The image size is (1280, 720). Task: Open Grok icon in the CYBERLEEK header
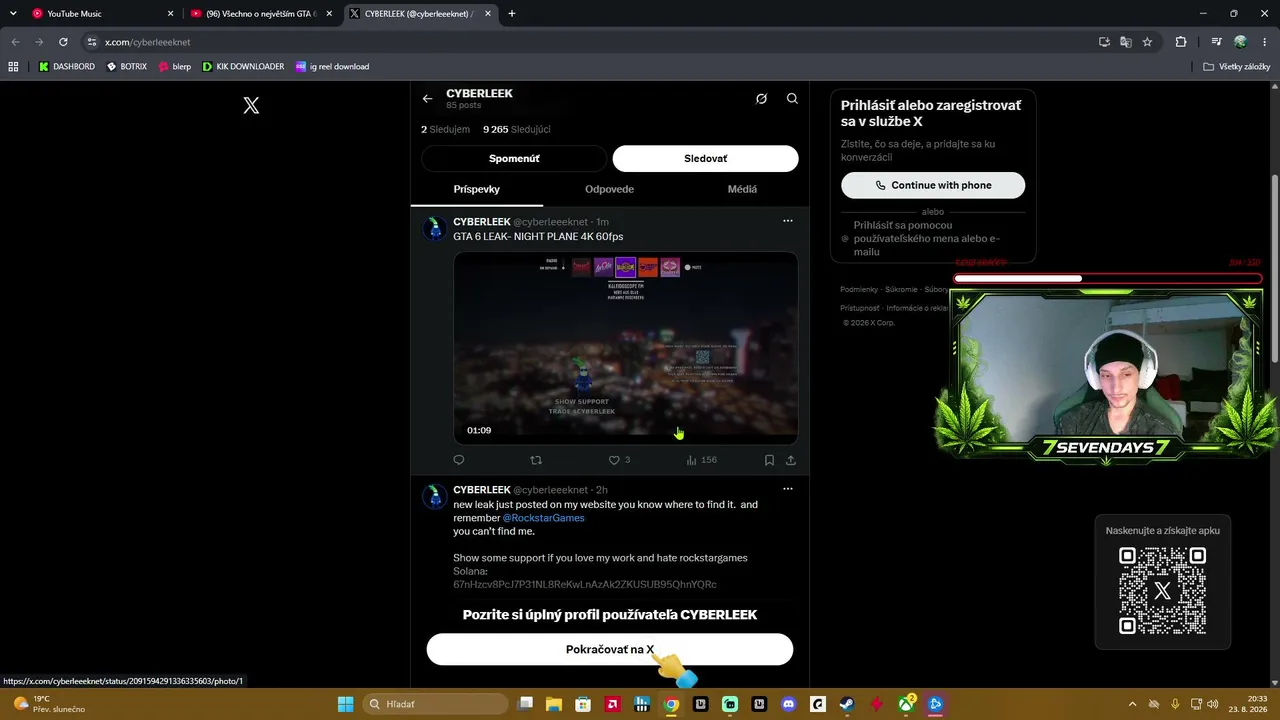[x=761, y=99]
